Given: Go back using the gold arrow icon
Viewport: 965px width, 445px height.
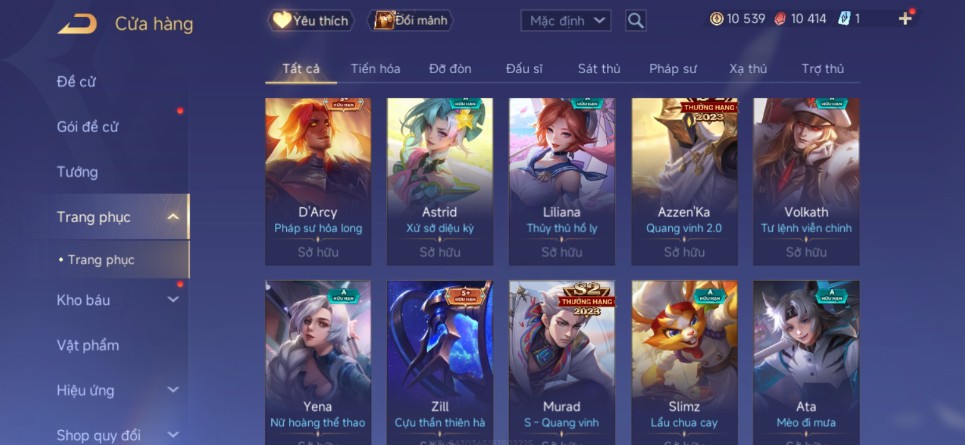Looking at the screenshot, I should 78,23.
